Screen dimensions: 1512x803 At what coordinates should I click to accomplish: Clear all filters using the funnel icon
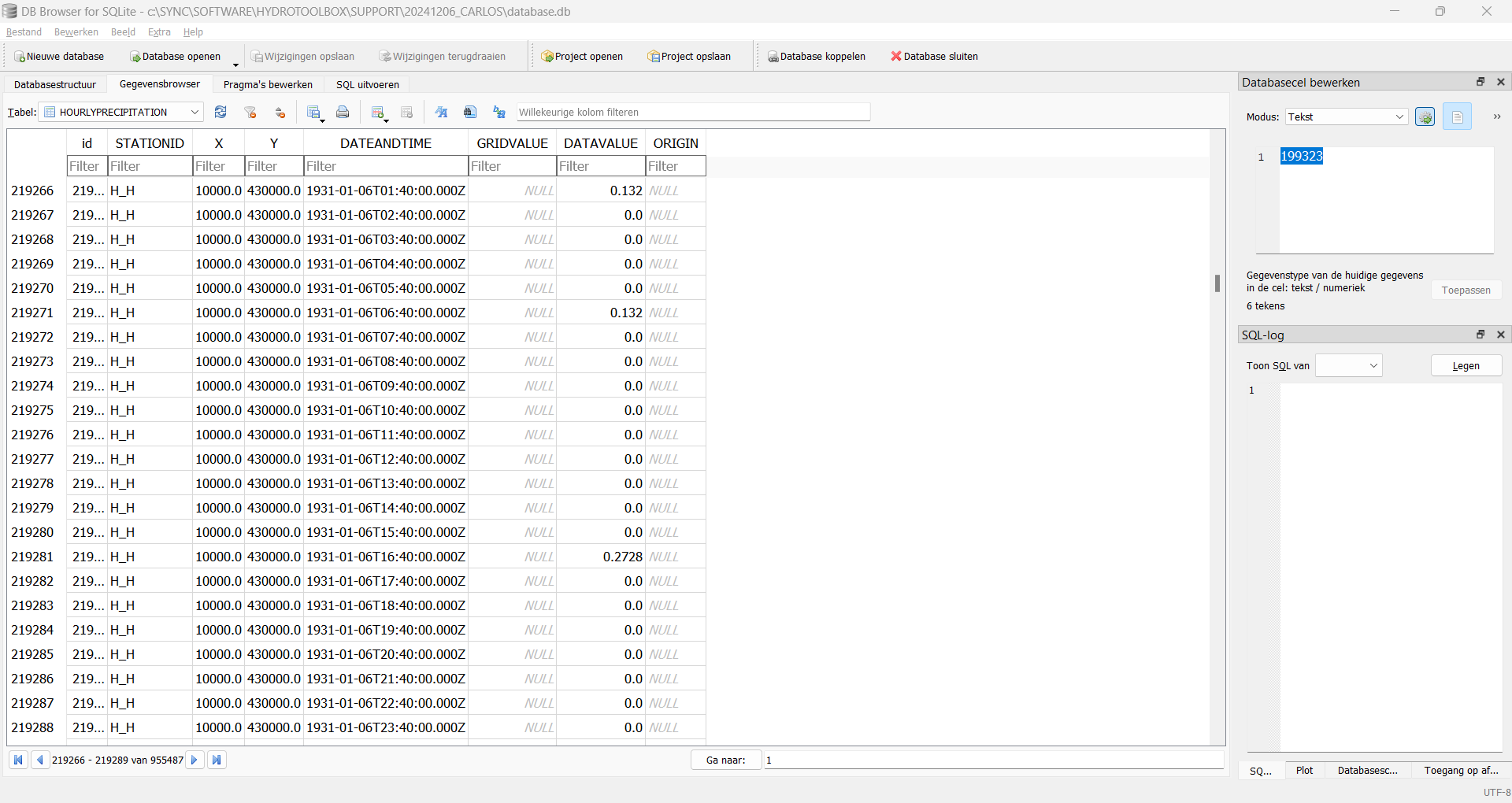point(250,113)
